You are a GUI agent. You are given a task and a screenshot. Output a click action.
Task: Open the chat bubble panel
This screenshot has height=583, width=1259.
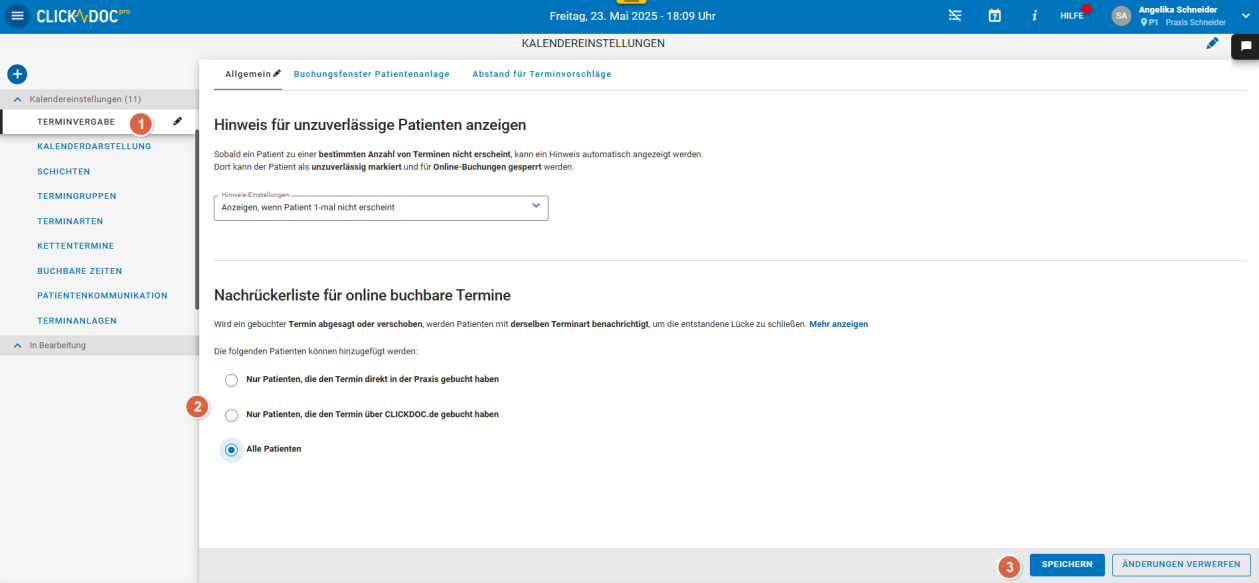[x=1246, y=46]
